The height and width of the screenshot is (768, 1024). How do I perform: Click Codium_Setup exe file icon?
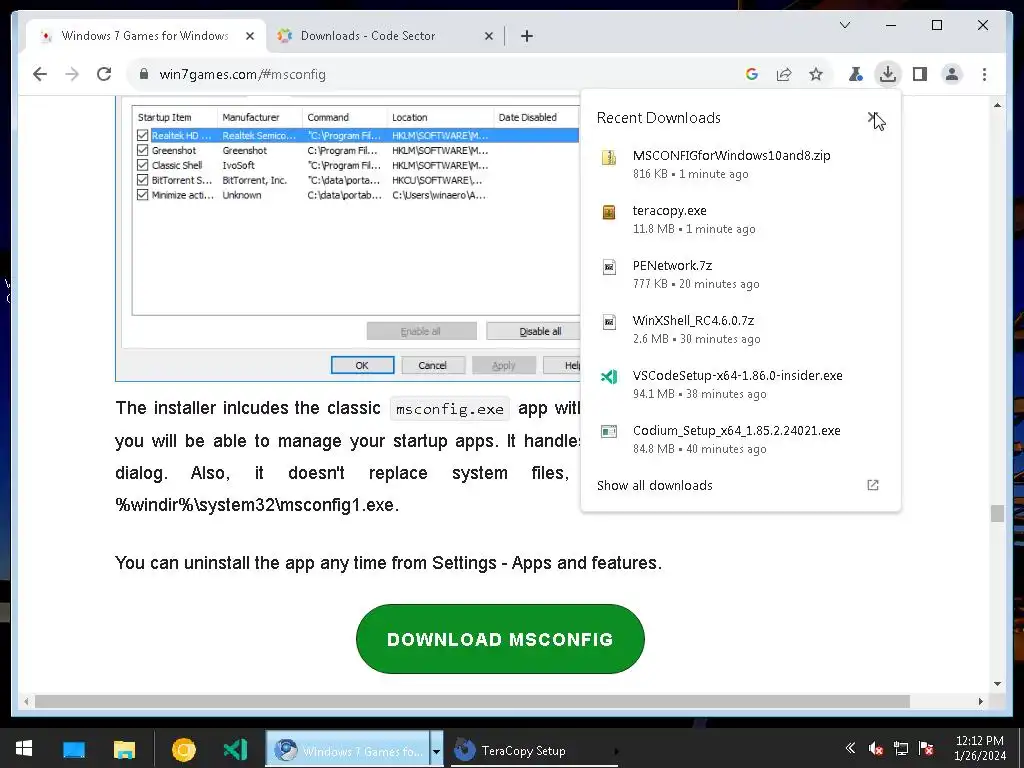pyautogui.click(x=609, y=432)
